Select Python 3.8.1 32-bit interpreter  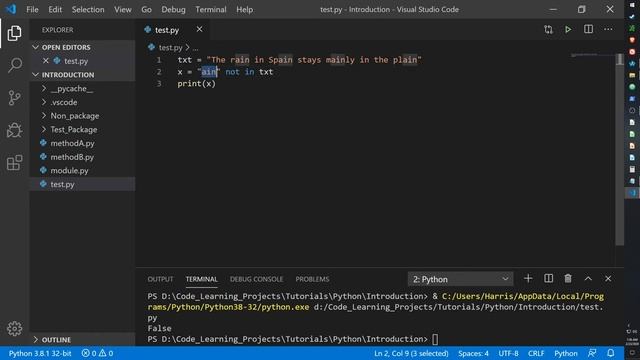tap(40, 353)
